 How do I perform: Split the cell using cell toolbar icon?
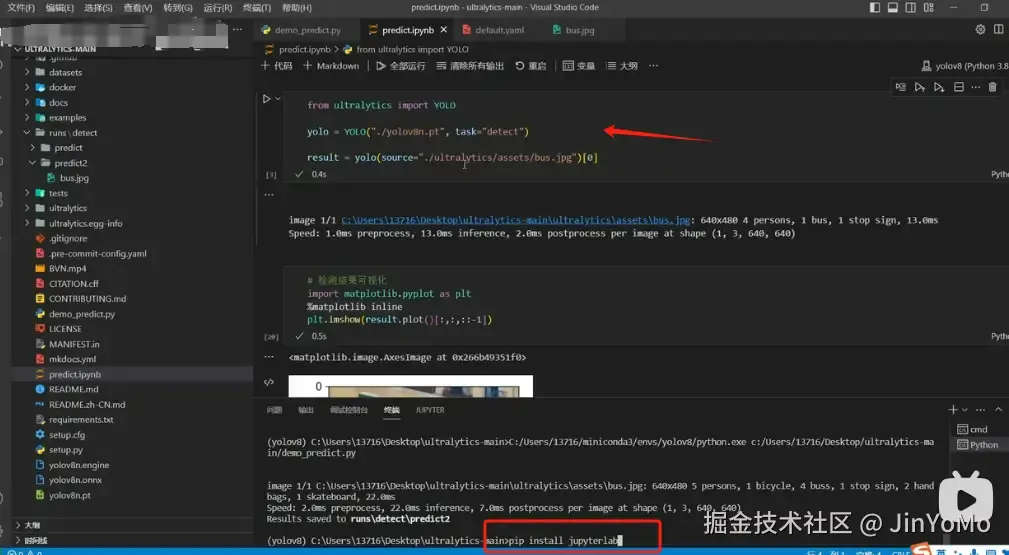click(x=958, y=87)
